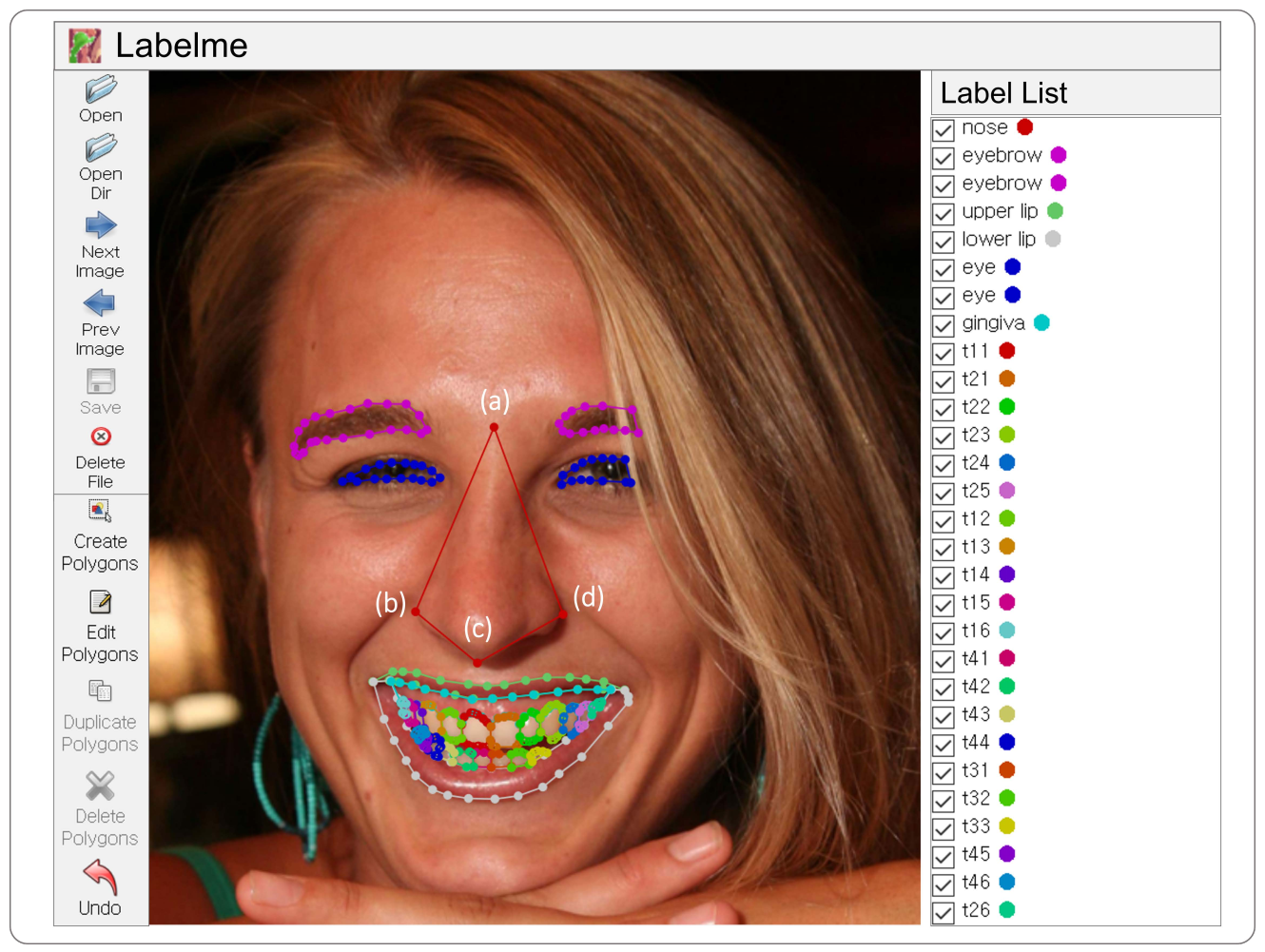The width and height of the screenshot is (1265, 952).
Task: Go to Next Image
Action: pyautogui.click(x=101, y=226)
